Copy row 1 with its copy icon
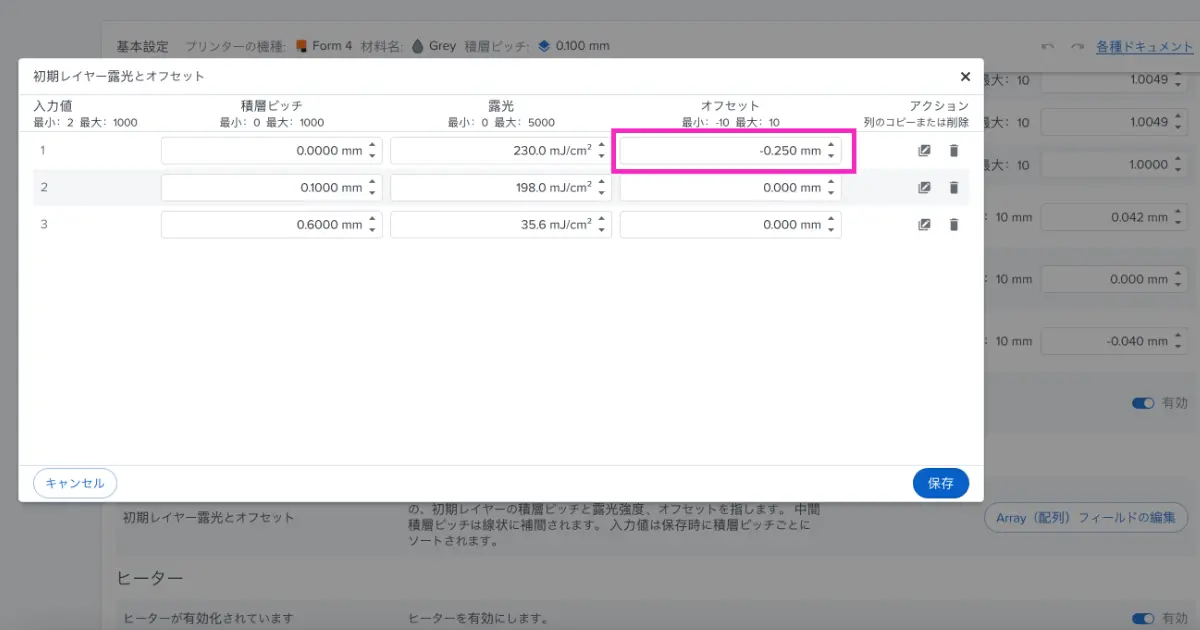The height and width of the screenshot is (630, 1200). (x=924, y=151)
